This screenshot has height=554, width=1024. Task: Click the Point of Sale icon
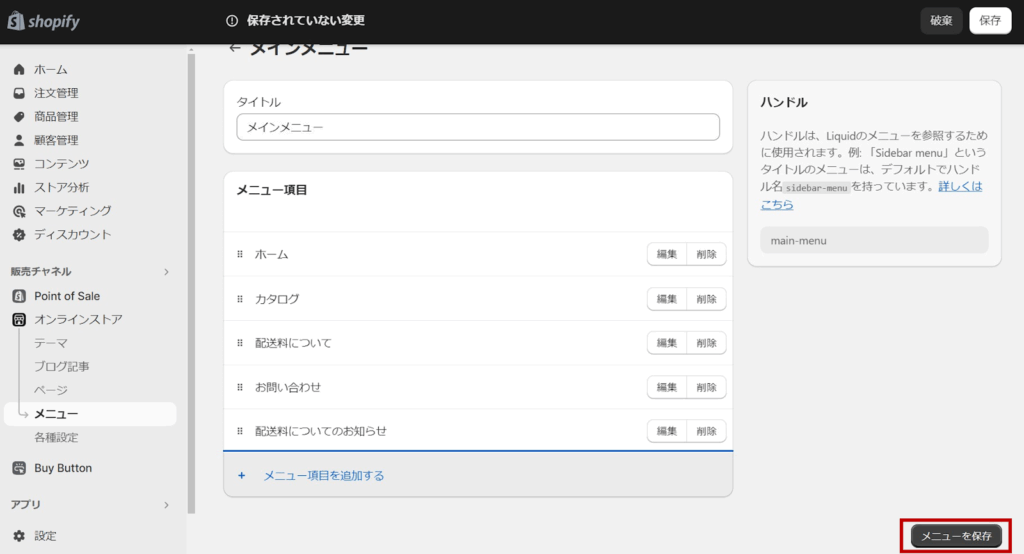19,296
